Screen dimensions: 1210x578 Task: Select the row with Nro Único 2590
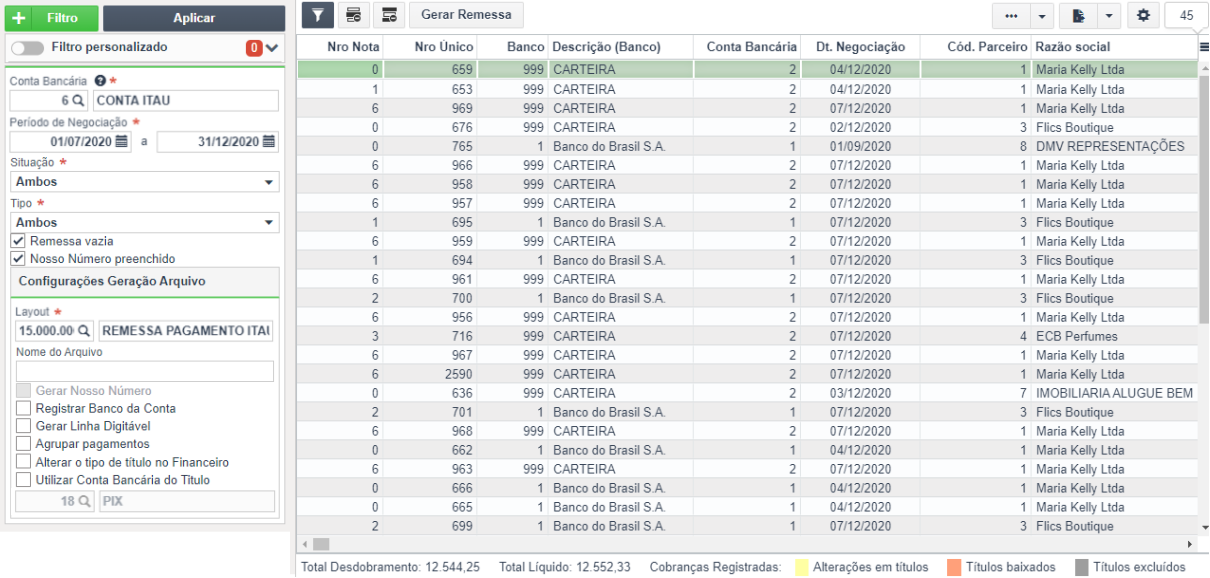747,374
